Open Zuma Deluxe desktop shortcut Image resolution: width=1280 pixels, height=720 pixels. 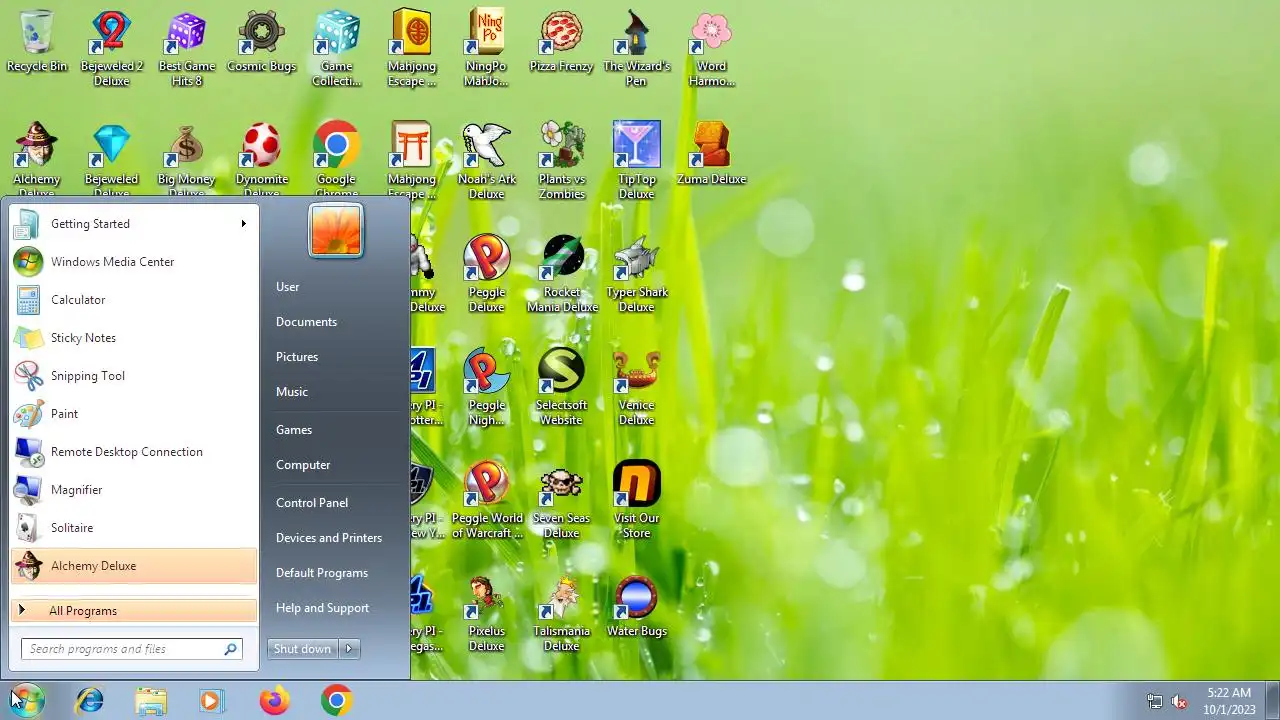coord(712,155)
